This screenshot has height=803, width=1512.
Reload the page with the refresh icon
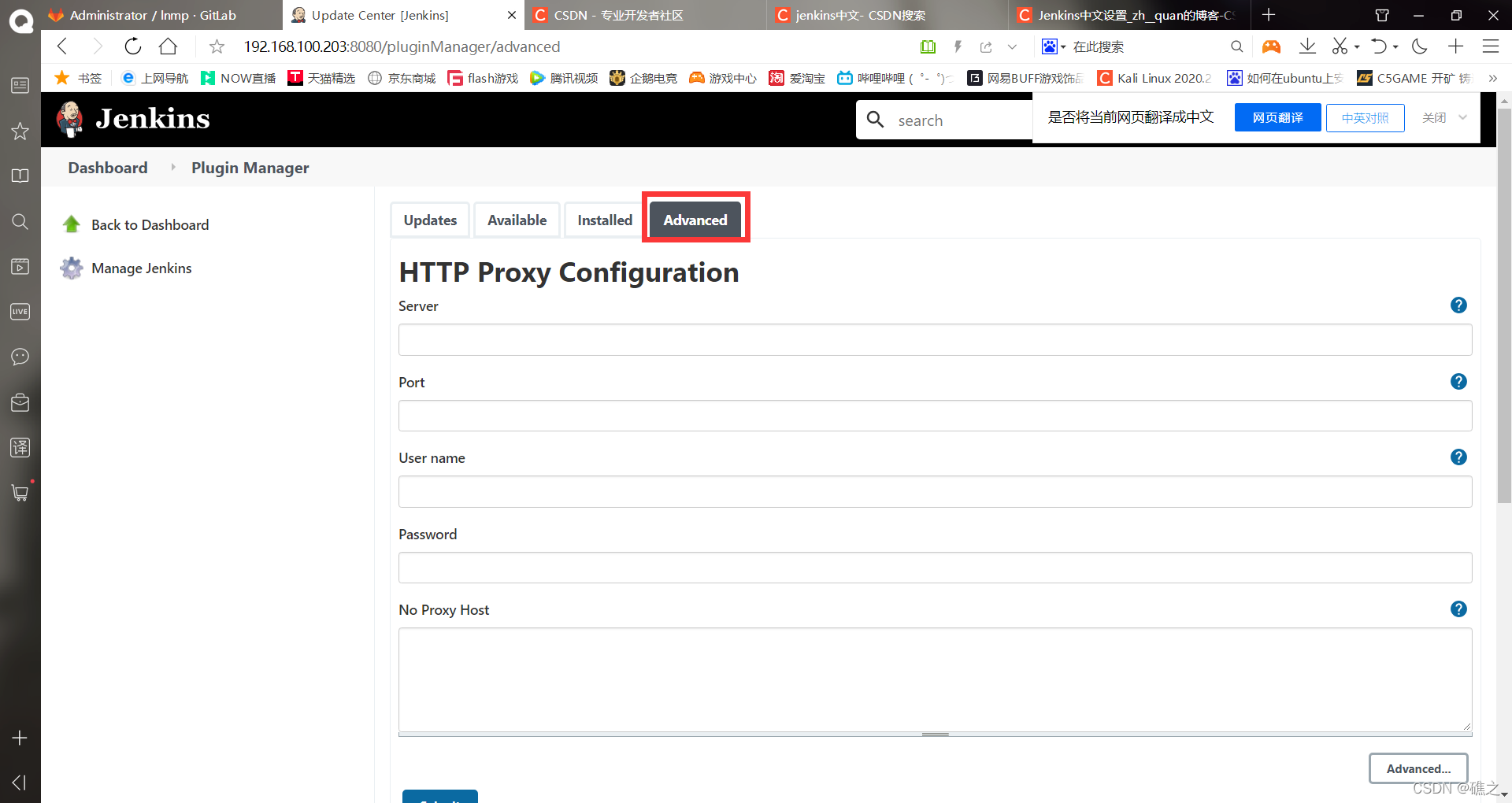133,46
